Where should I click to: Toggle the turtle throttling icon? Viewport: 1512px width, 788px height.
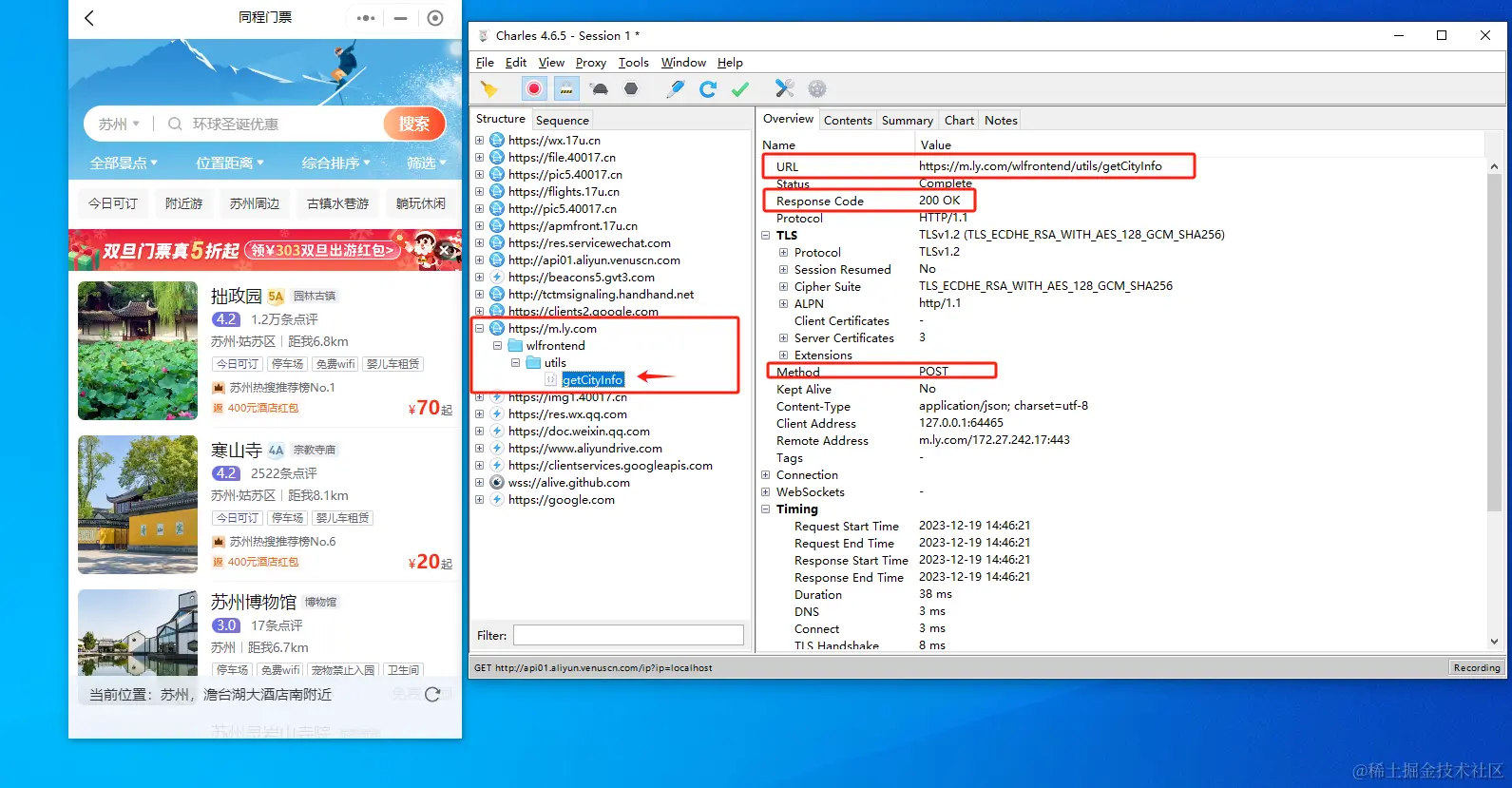[599, 88]
